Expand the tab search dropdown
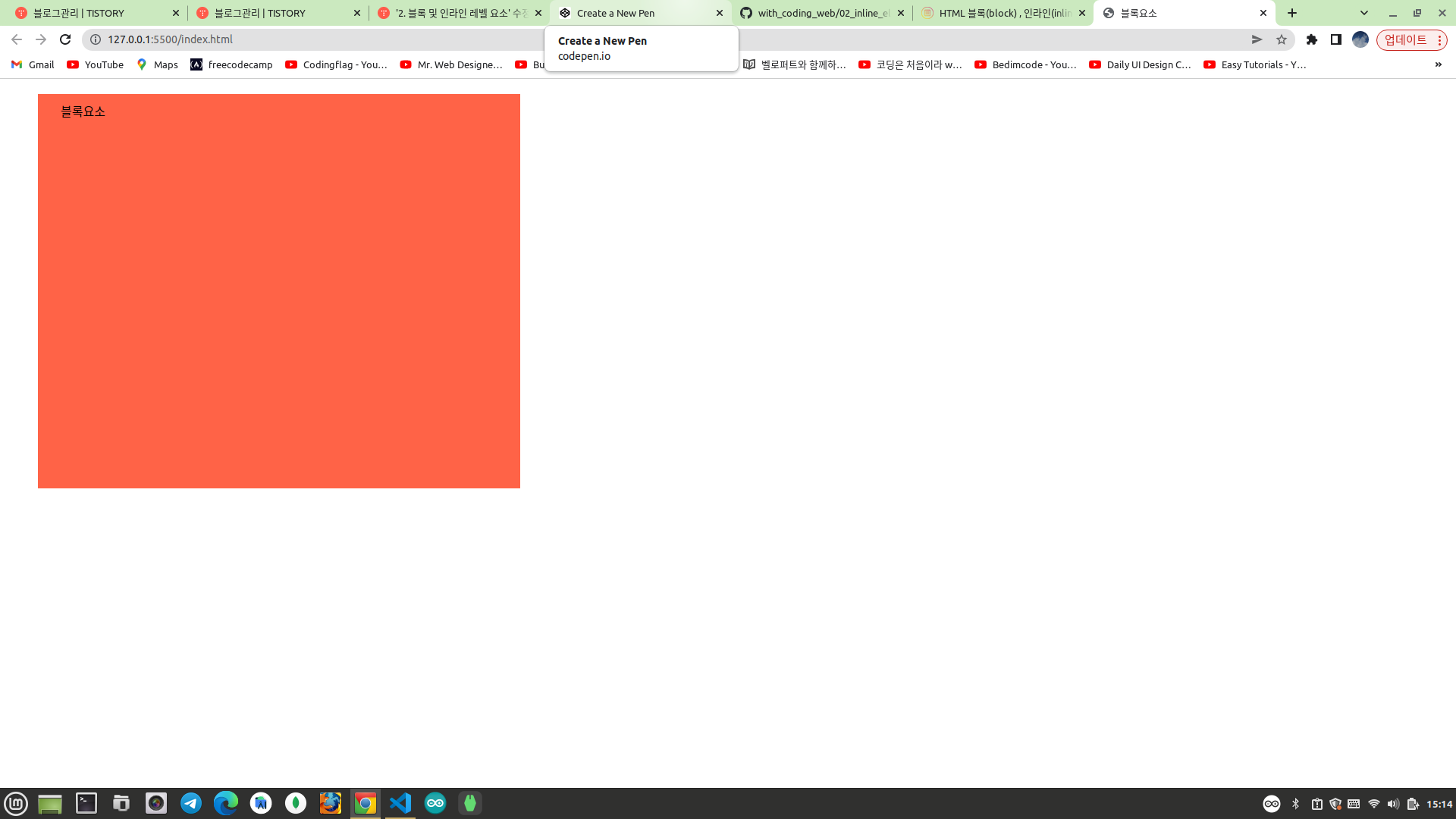 tap(1364, 13)
